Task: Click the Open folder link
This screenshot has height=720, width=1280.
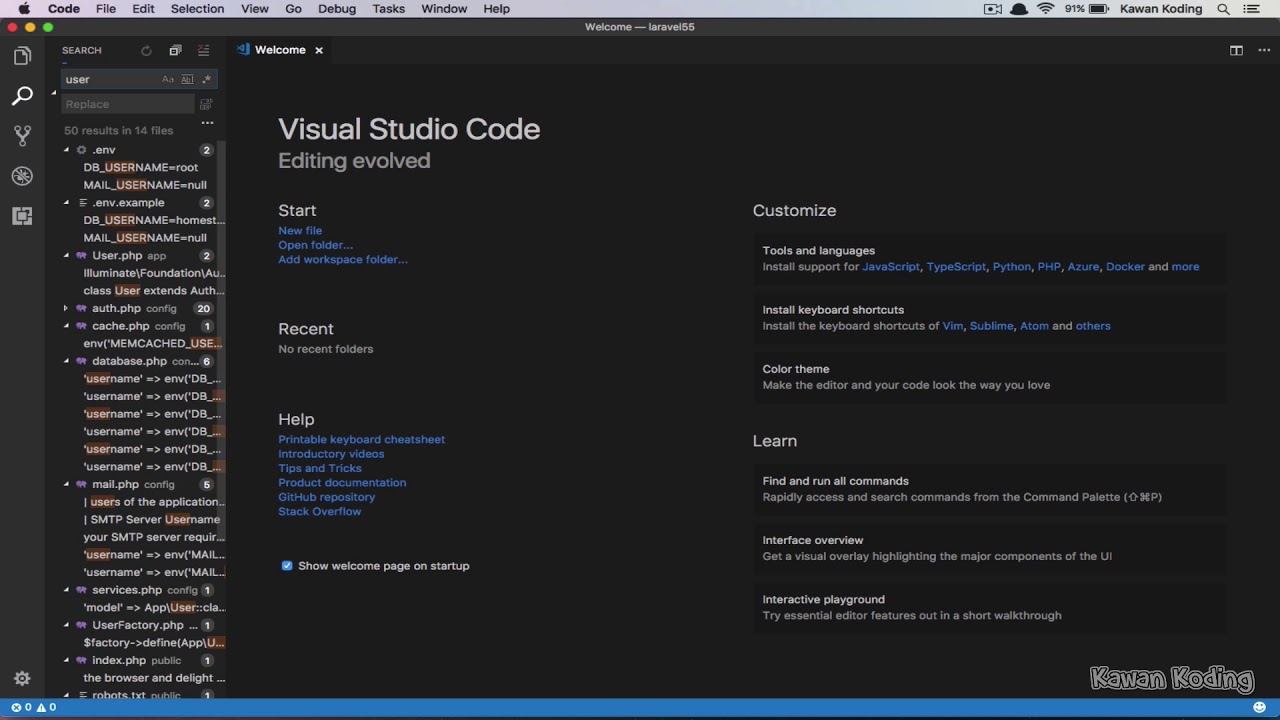Action: pos(315,245)
